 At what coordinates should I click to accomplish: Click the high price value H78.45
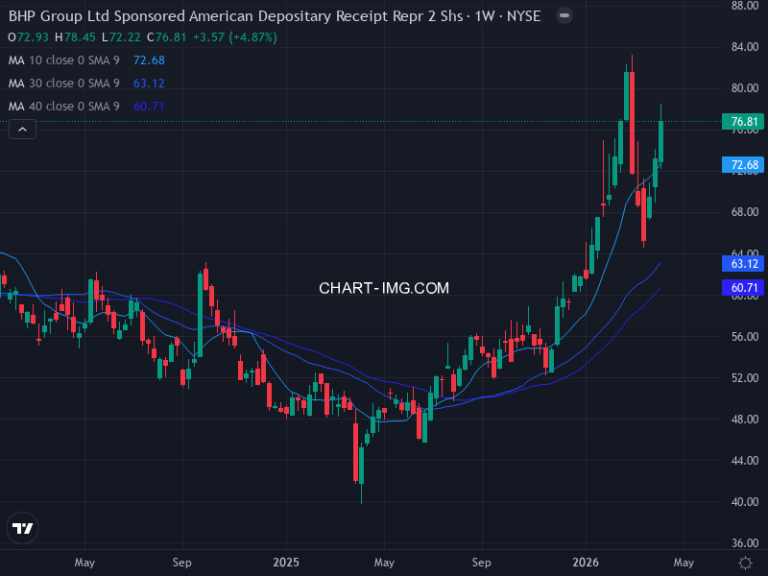click(75, 37)
